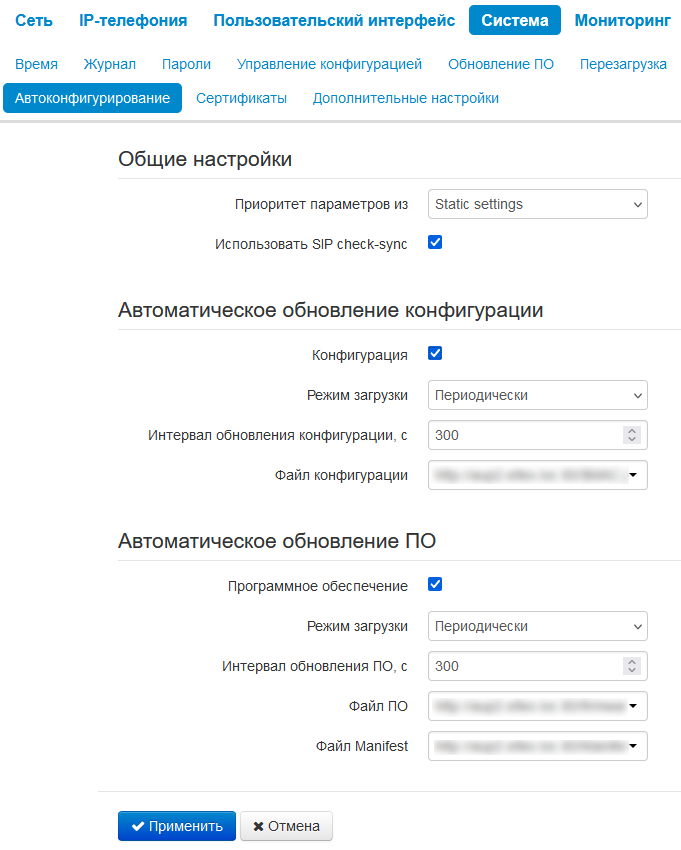Go to the Мониторинг tab
The image size is (681, 850).
click(623, 20)
